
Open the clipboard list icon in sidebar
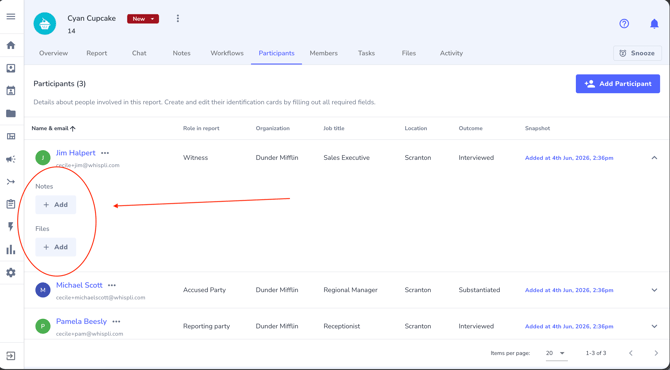[x=11, y=204]
